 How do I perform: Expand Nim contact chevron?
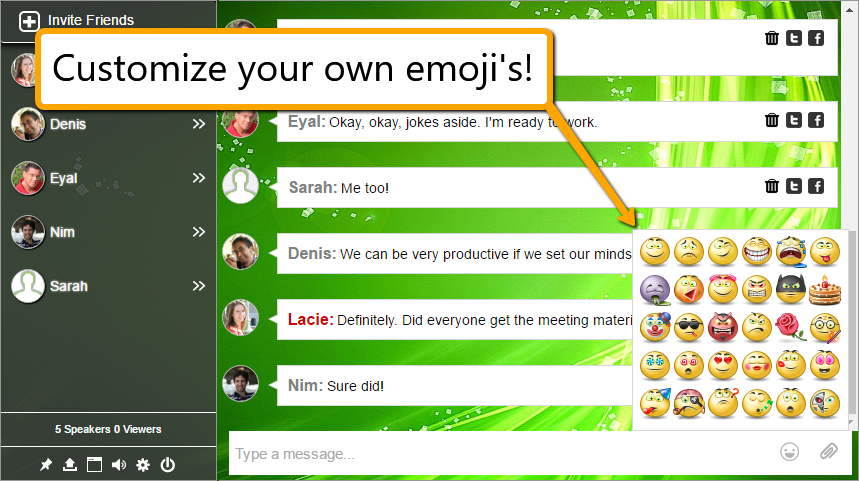(199, 232)
